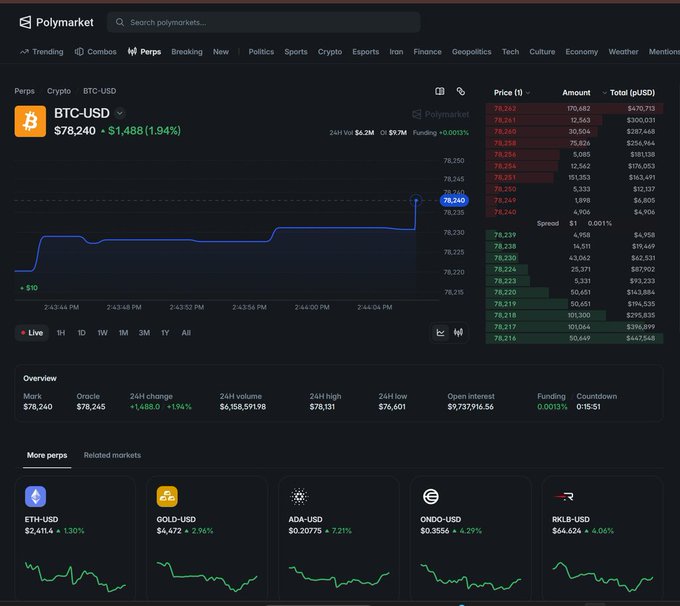Select the 1Y time range
680x606 pixels.
click(x=165, y=333)
